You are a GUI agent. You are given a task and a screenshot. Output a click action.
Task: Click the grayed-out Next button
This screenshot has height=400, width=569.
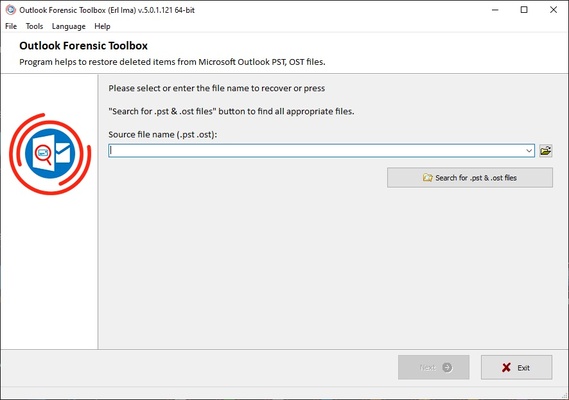pos(434,367)
